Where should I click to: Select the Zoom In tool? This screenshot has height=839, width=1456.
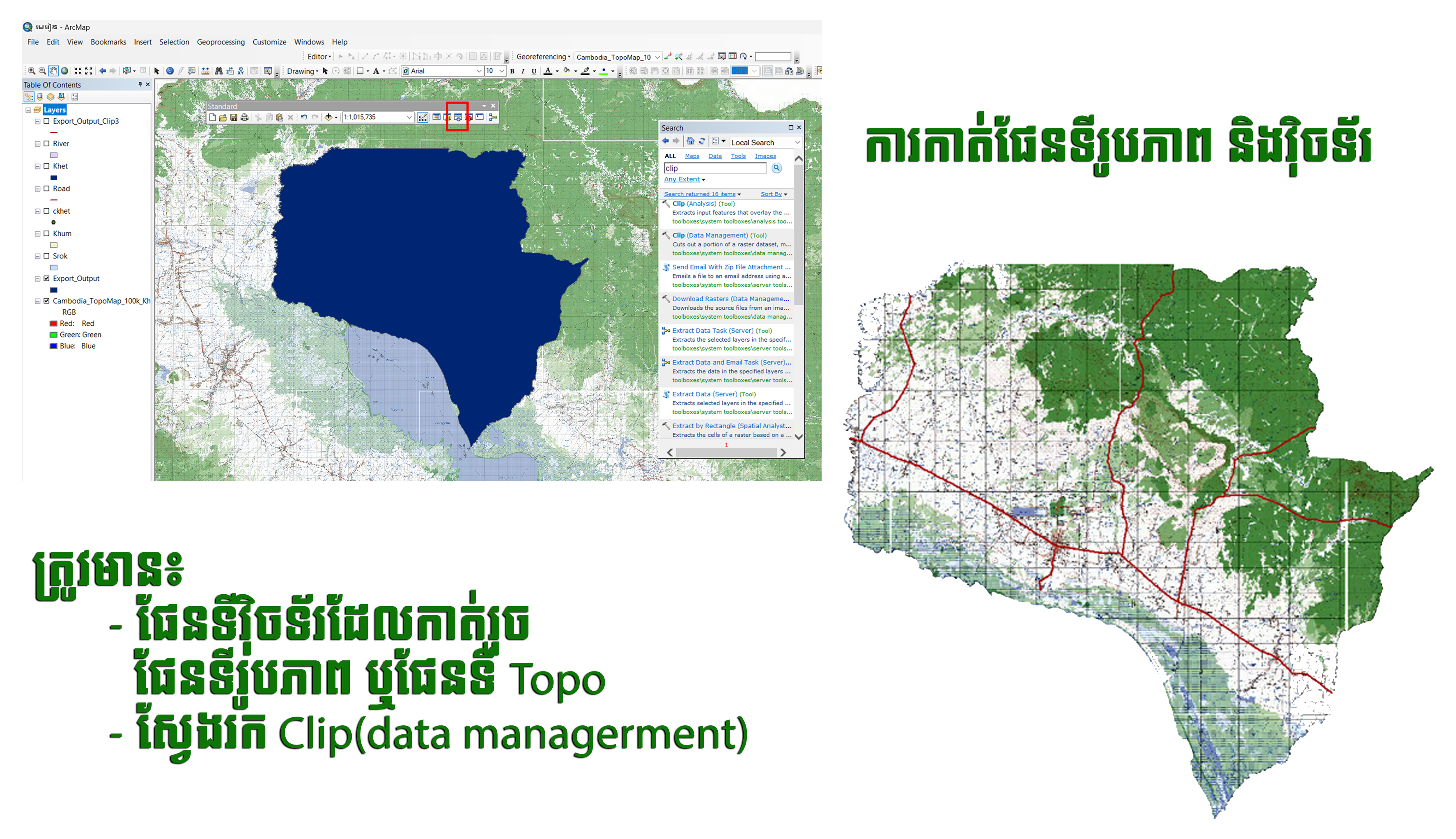click(x=32, y=71)
